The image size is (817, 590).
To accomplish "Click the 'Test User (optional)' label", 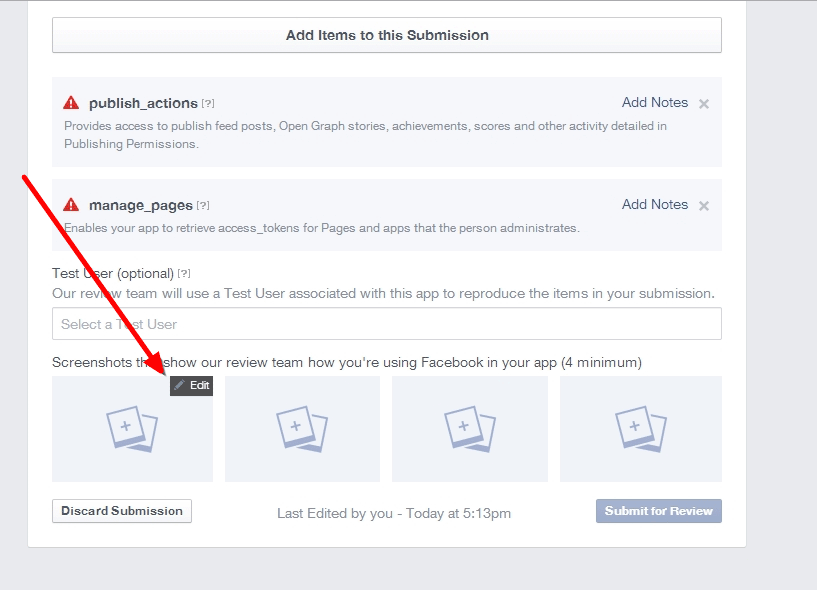I will [x=113, y=273].
